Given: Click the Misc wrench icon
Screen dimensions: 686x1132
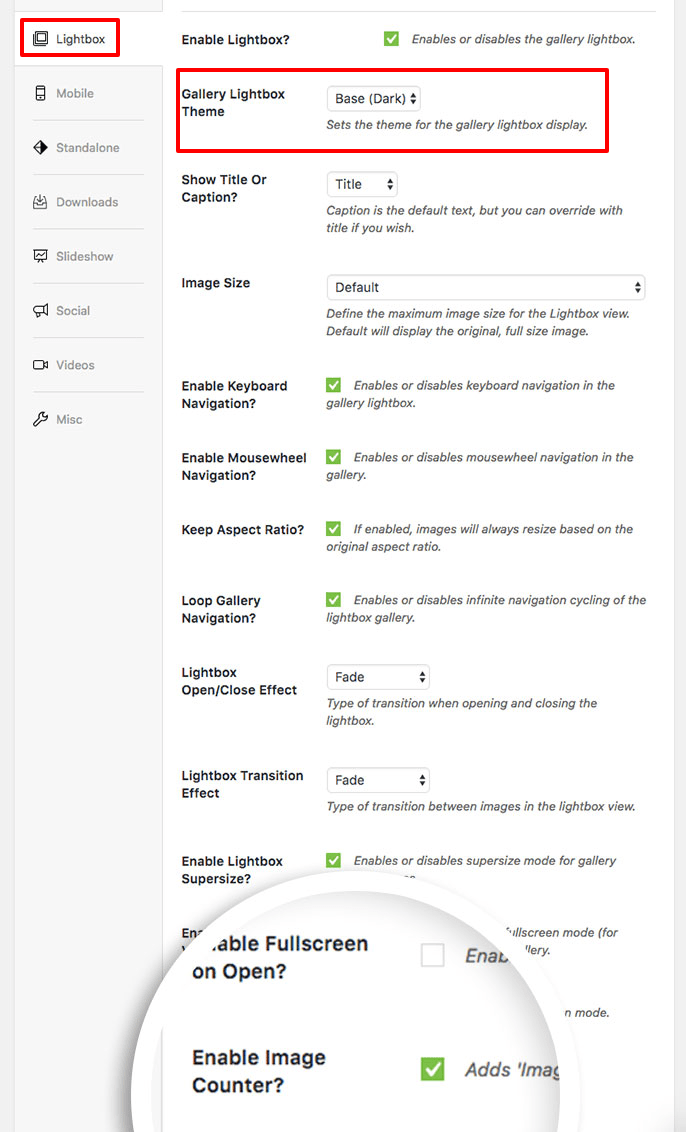Looking at the screenshot, I should 40,419.
